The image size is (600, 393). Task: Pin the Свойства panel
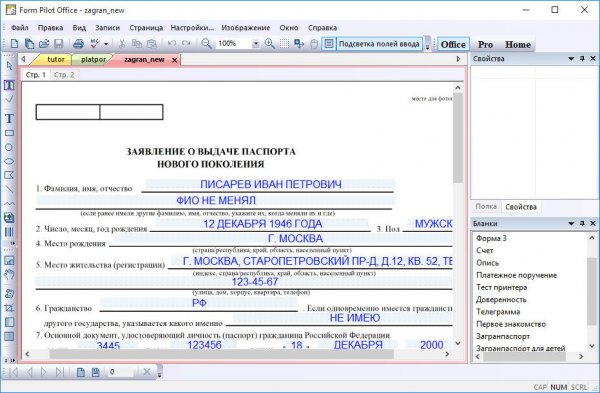tap(582, 59)
